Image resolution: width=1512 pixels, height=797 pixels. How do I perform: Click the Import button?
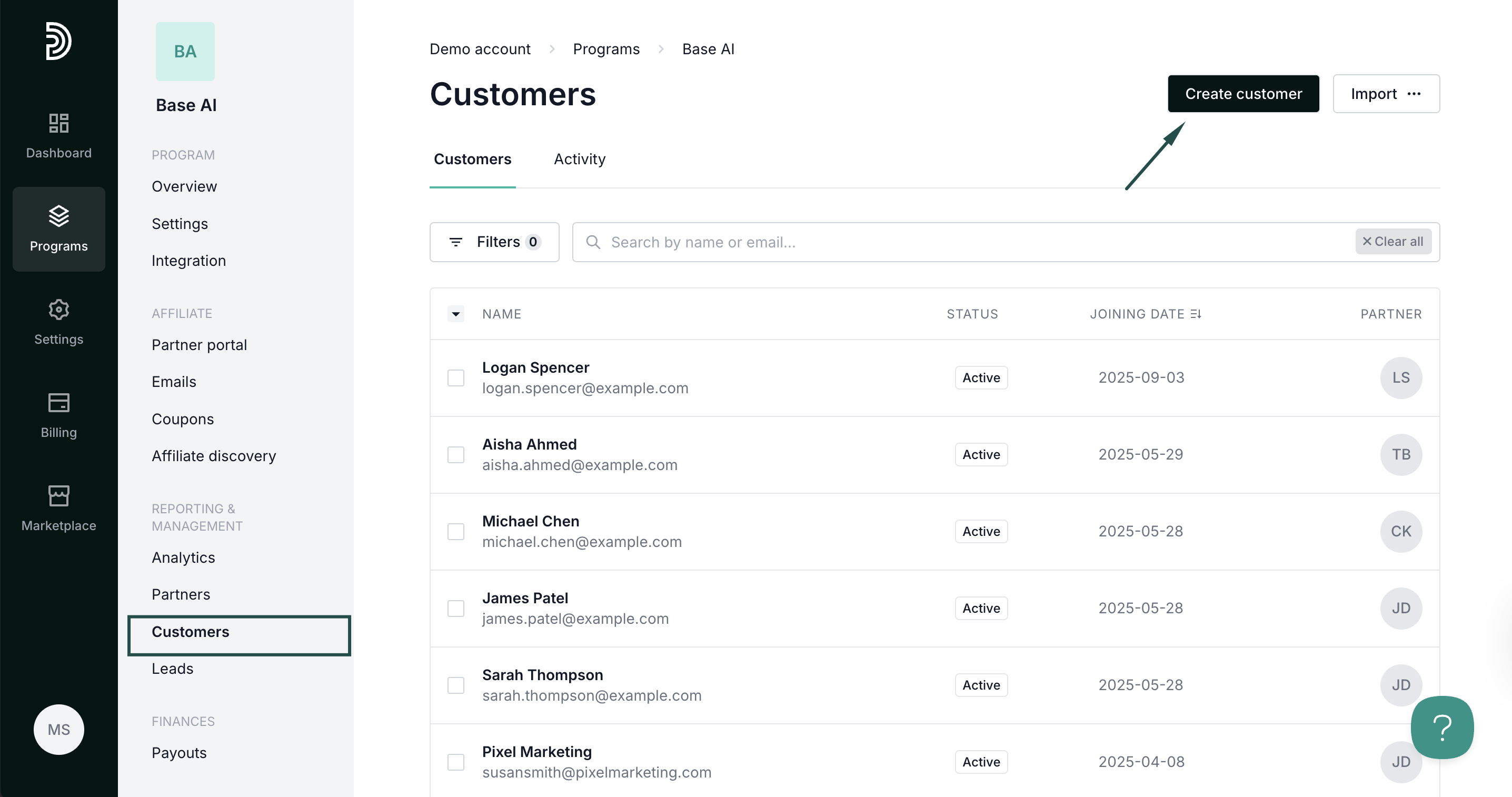1386,94
